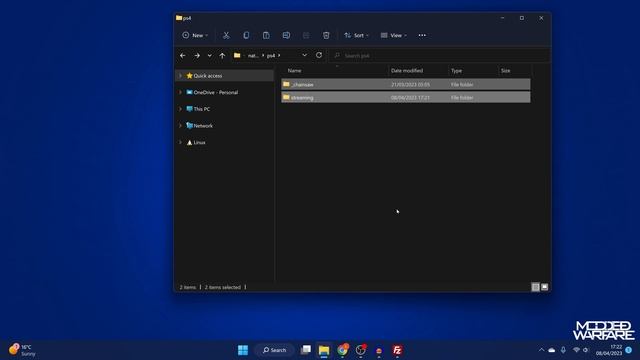The image size is (640, 360).
Task: Click File Explorer taskbar icon
Action: click(324, 350)
